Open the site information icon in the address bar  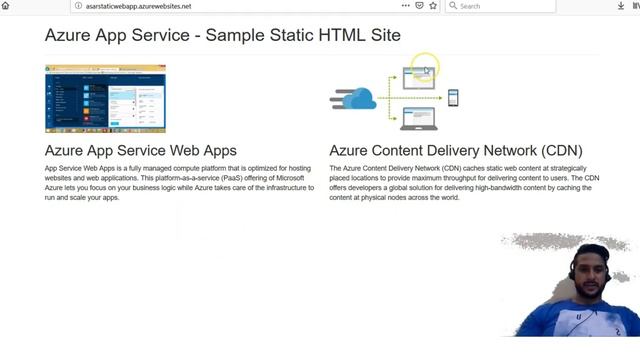[78, 6]
